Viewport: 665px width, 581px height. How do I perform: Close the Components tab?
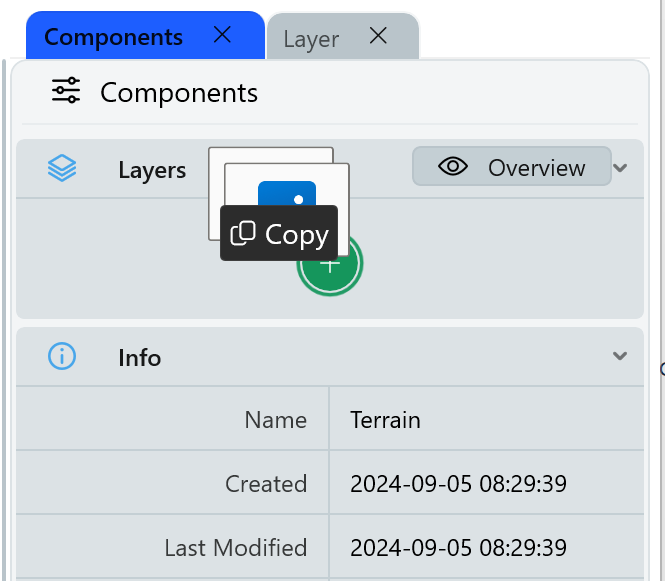click(x=222, y=36)
